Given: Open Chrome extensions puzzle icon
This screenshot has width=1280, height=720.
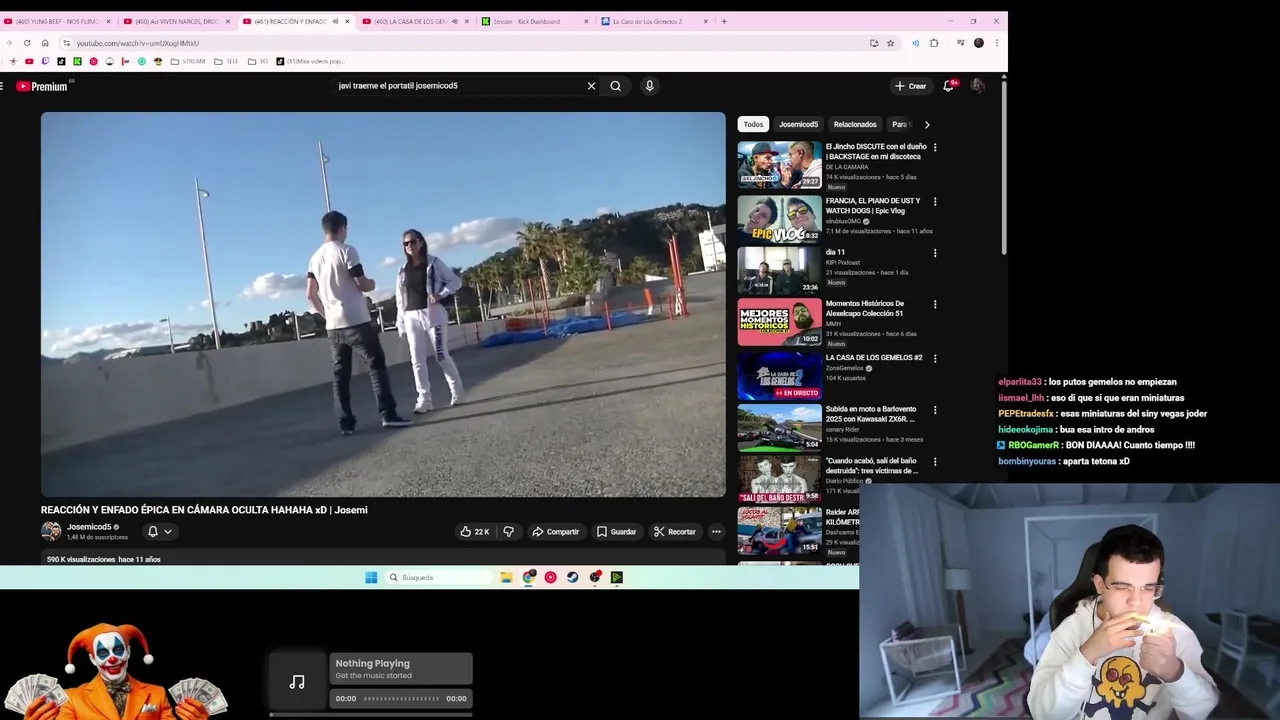Looking at the screenshot, I should pyautogui.click(x=934, y=43).
